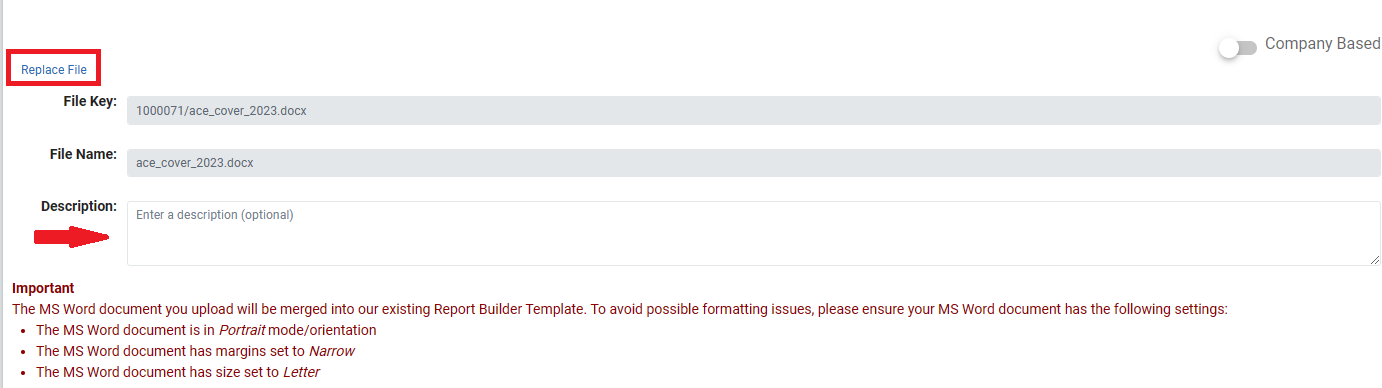Click the italic Letter word
1382x388 pixels.
click(x=301, y=372)
